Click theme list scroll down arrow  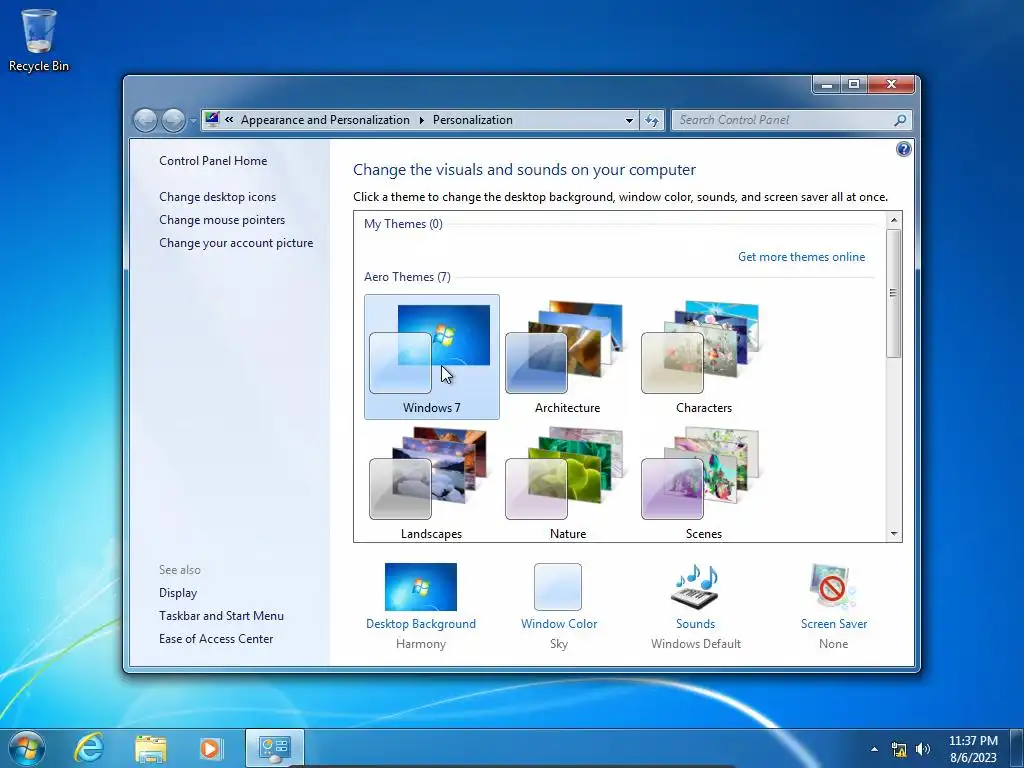(894, 534)
